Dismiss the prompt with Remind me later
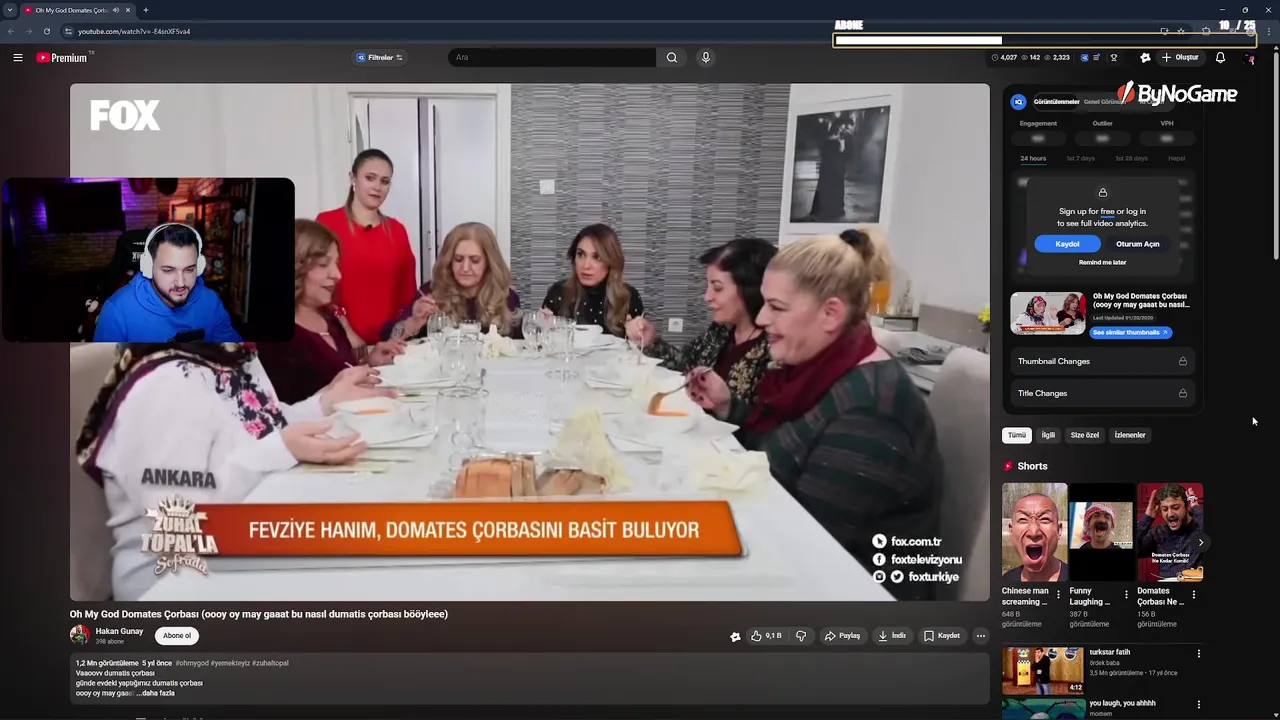The width and height of the screenshot is (1280, 720). tap(1102, 262)
